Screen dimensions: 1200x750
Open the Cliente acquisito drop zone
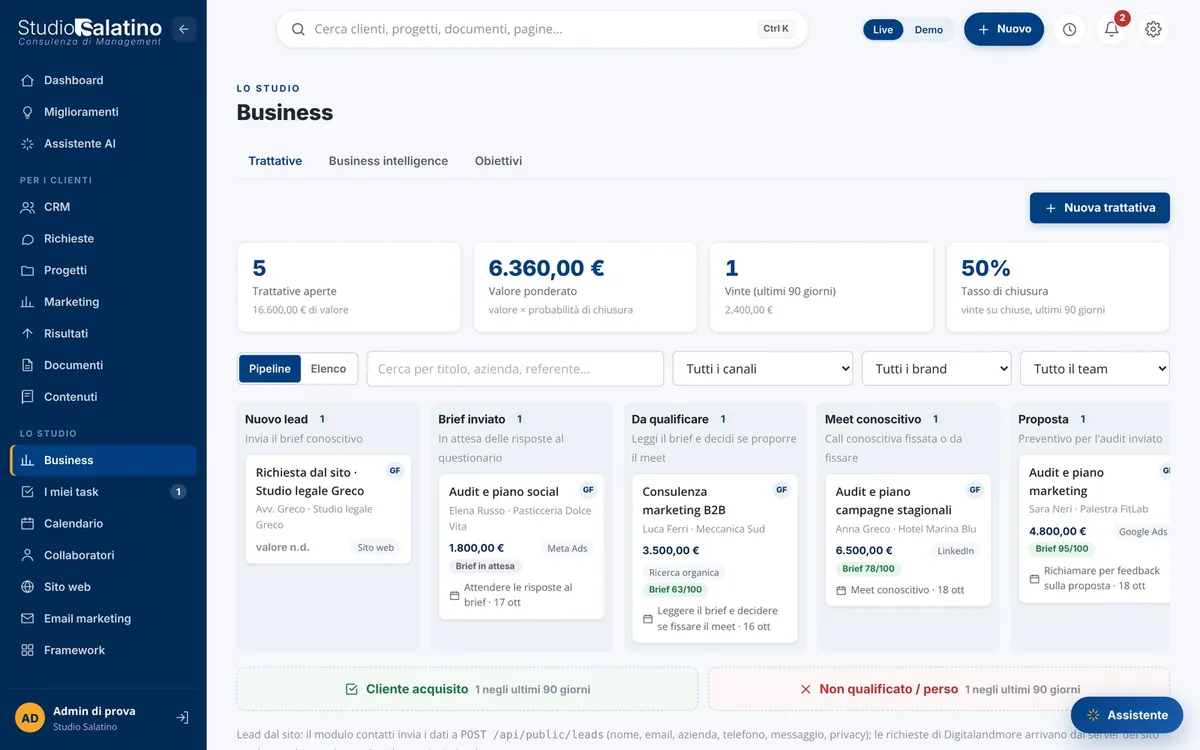(467, 689)
